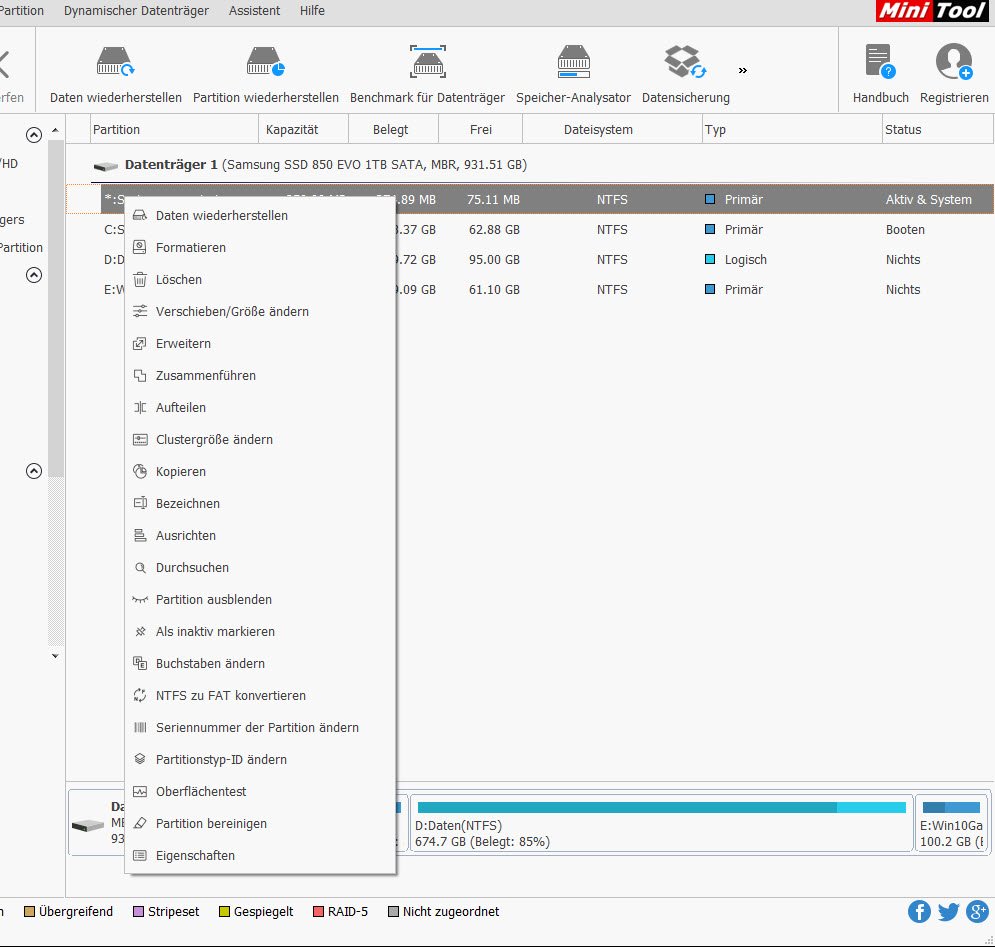Open Eigenschaften for the partition

point(194,855)
